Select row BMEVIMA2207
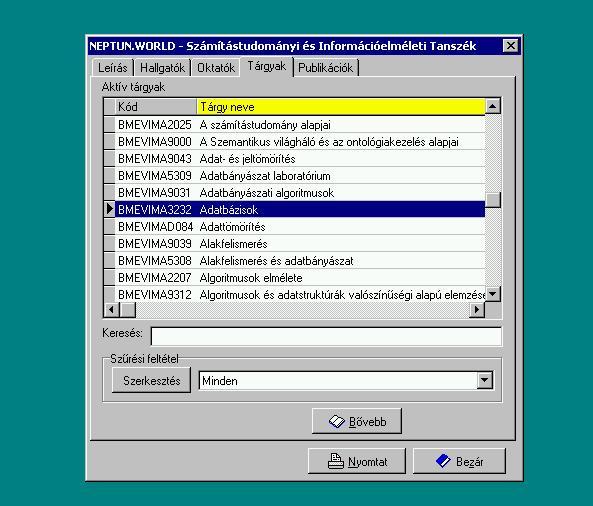Screen dimensions: 593x506 coord(294,278)
